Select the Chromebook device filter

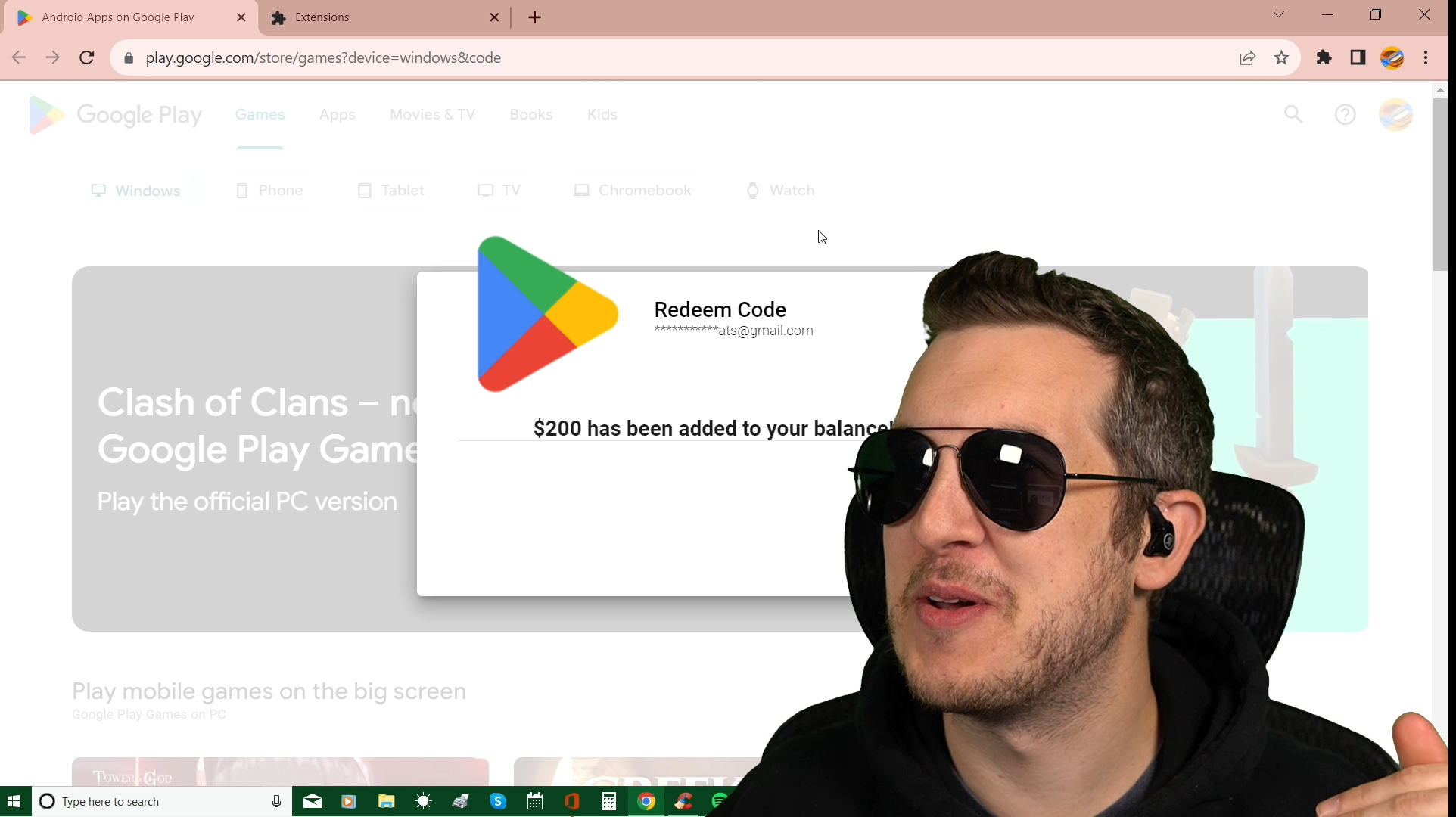pos(633,191)
